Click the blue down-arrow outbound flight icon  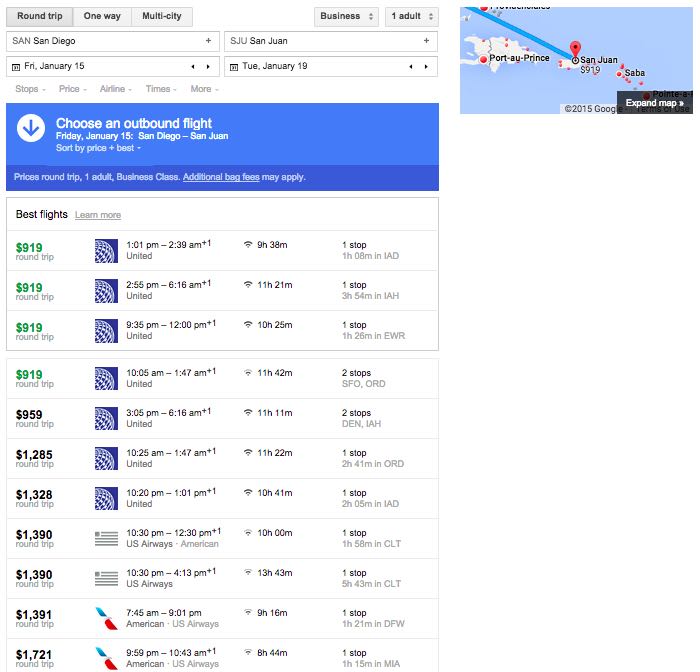31,128
